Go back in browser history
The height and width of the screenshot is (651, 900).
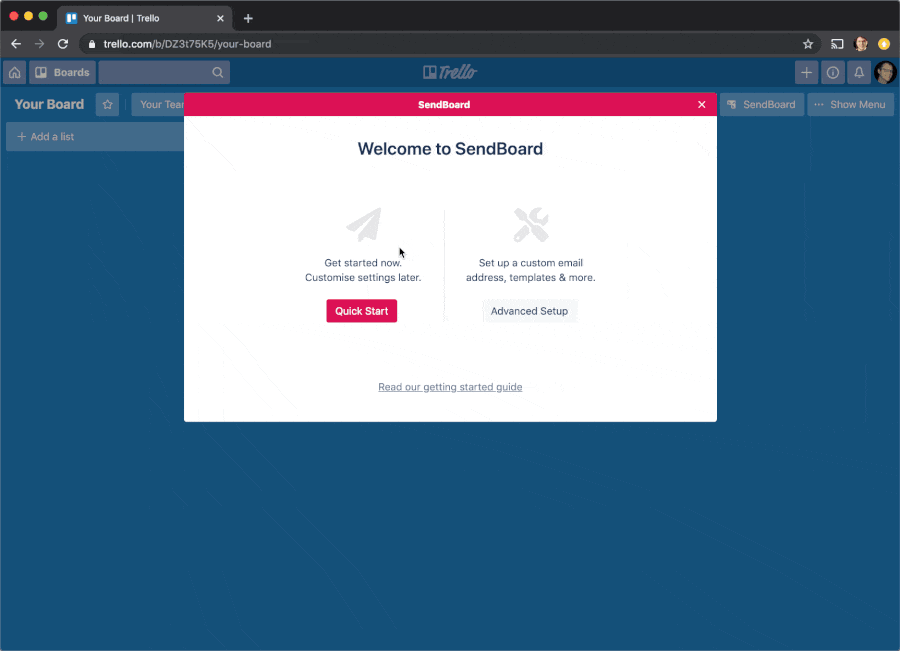(16, 44)
